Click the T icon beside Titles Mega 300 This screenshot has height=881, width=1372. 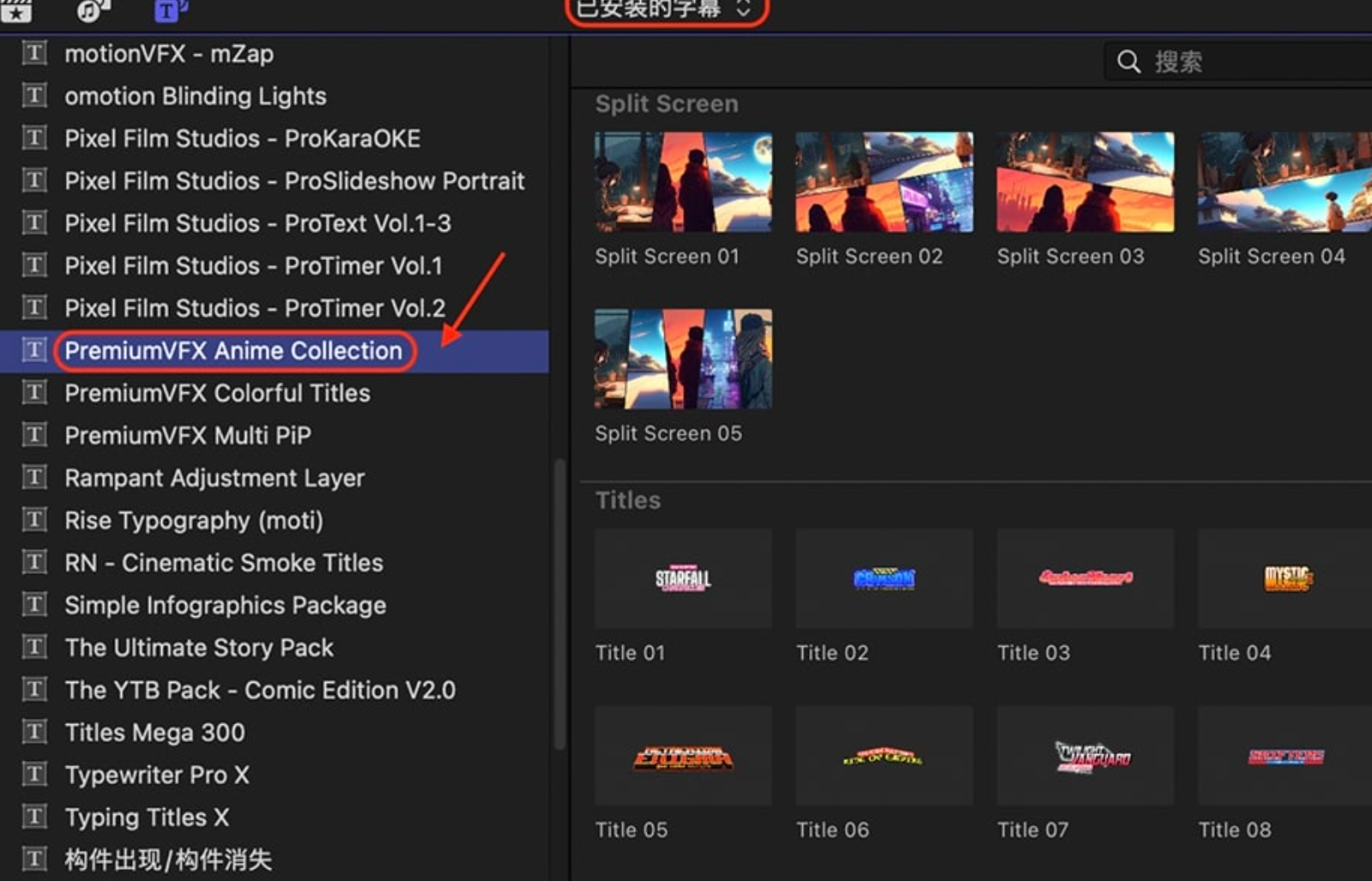(x=33, y=732)
